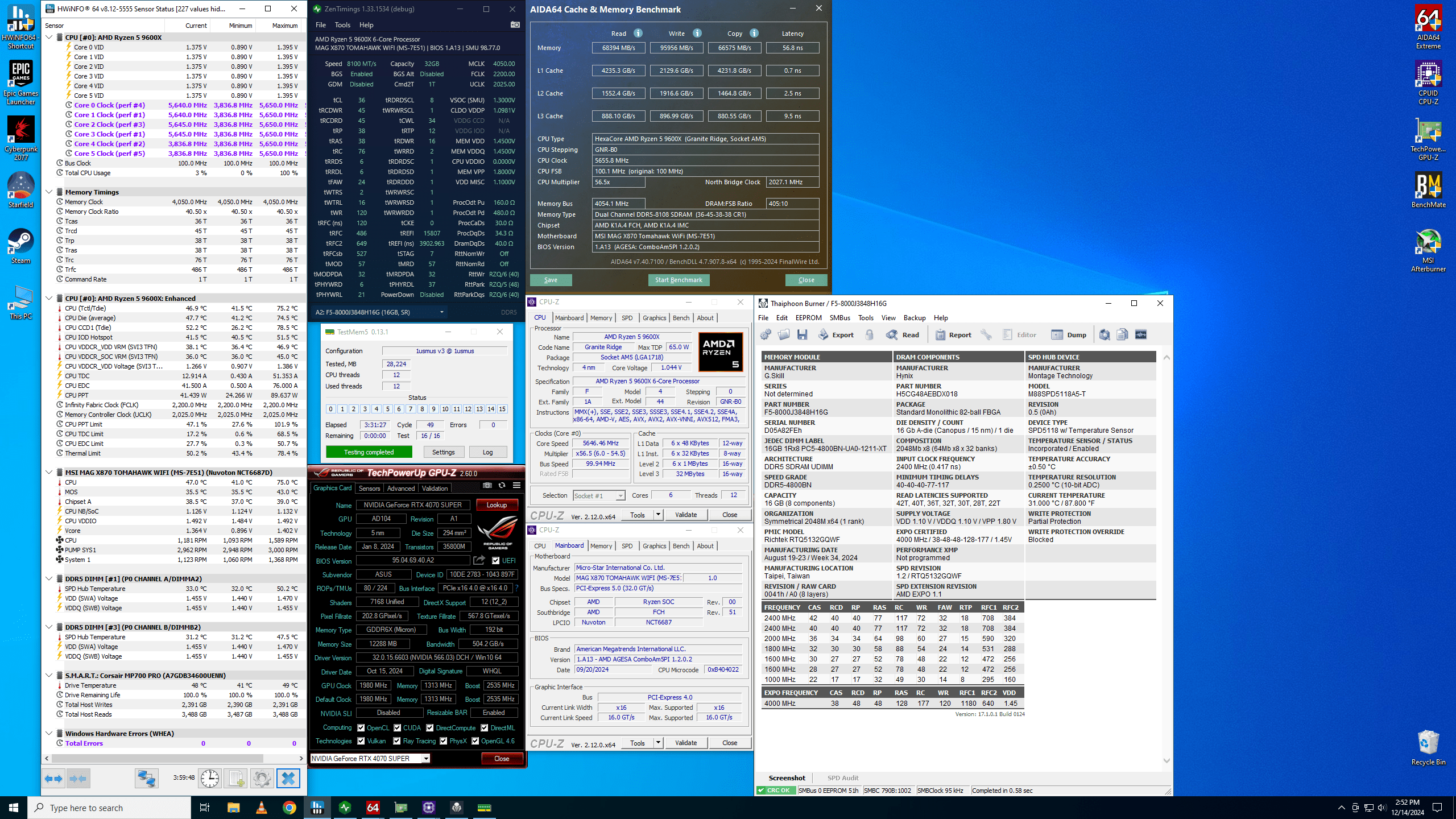
Task: Toggle the UEFI checkbox in GPU-Z
Action: coord(496,561)
